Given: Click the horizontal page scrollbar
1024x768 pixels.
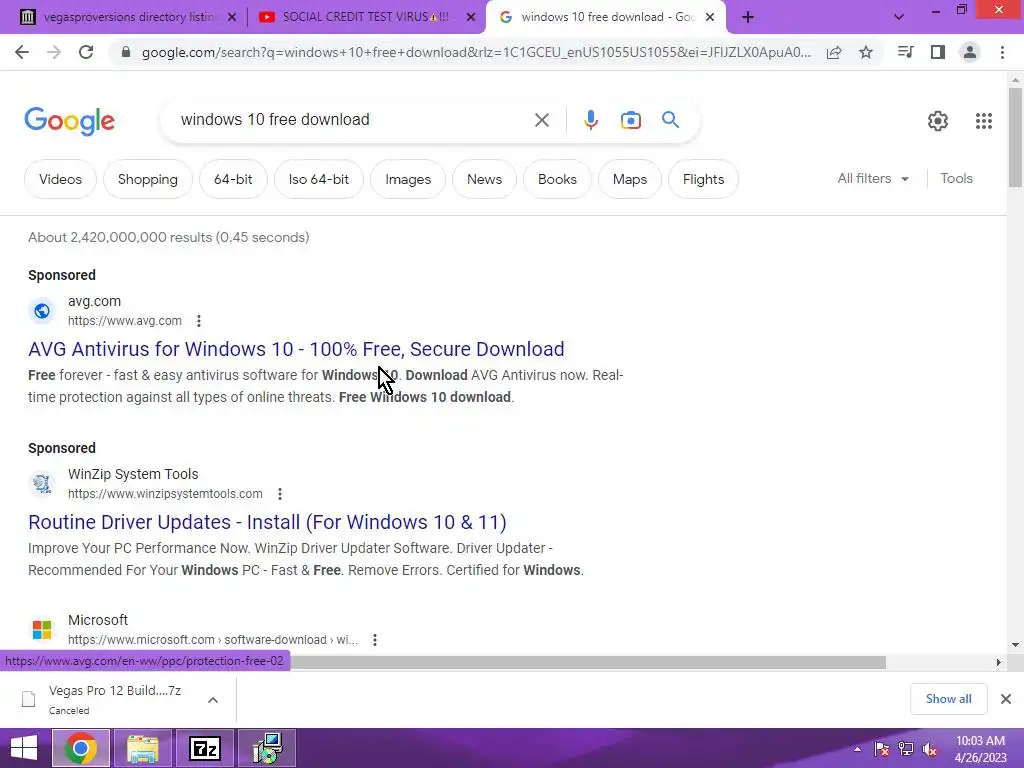Looking at the screenshot, I should [588, 662].
